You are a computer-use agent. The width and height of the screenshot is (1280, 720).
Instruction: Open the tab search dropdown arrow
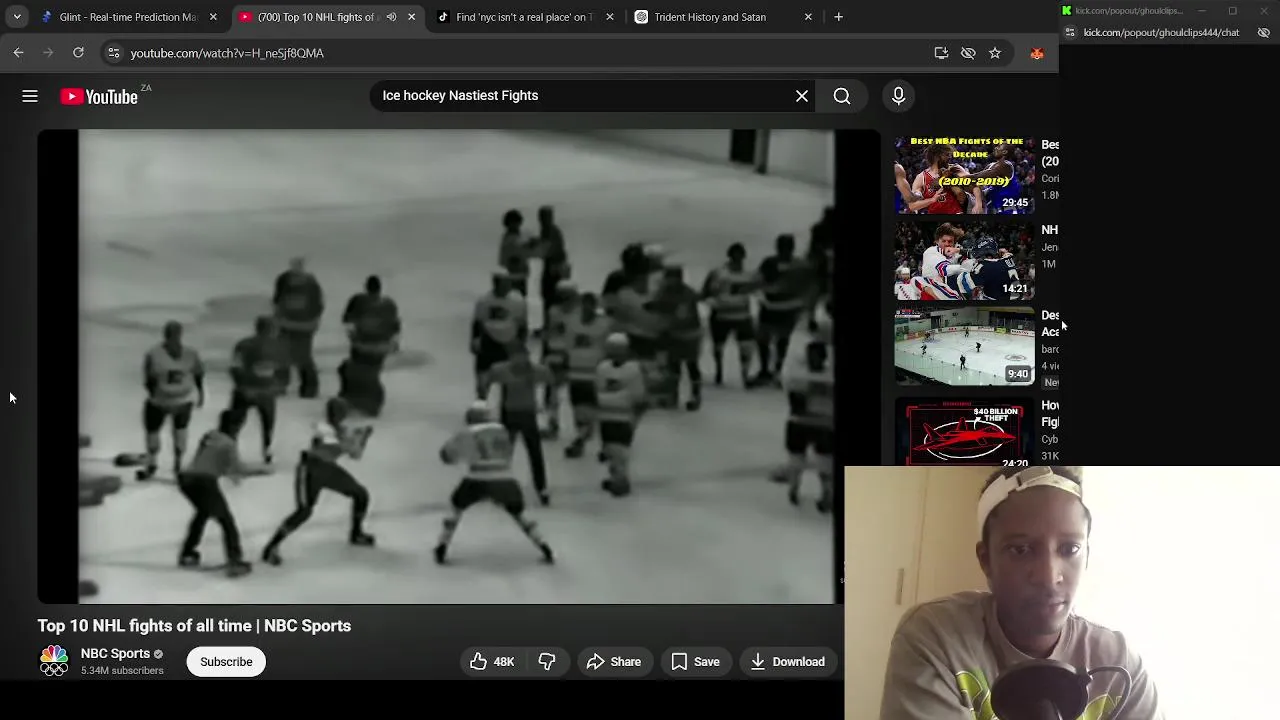(17, 17)
